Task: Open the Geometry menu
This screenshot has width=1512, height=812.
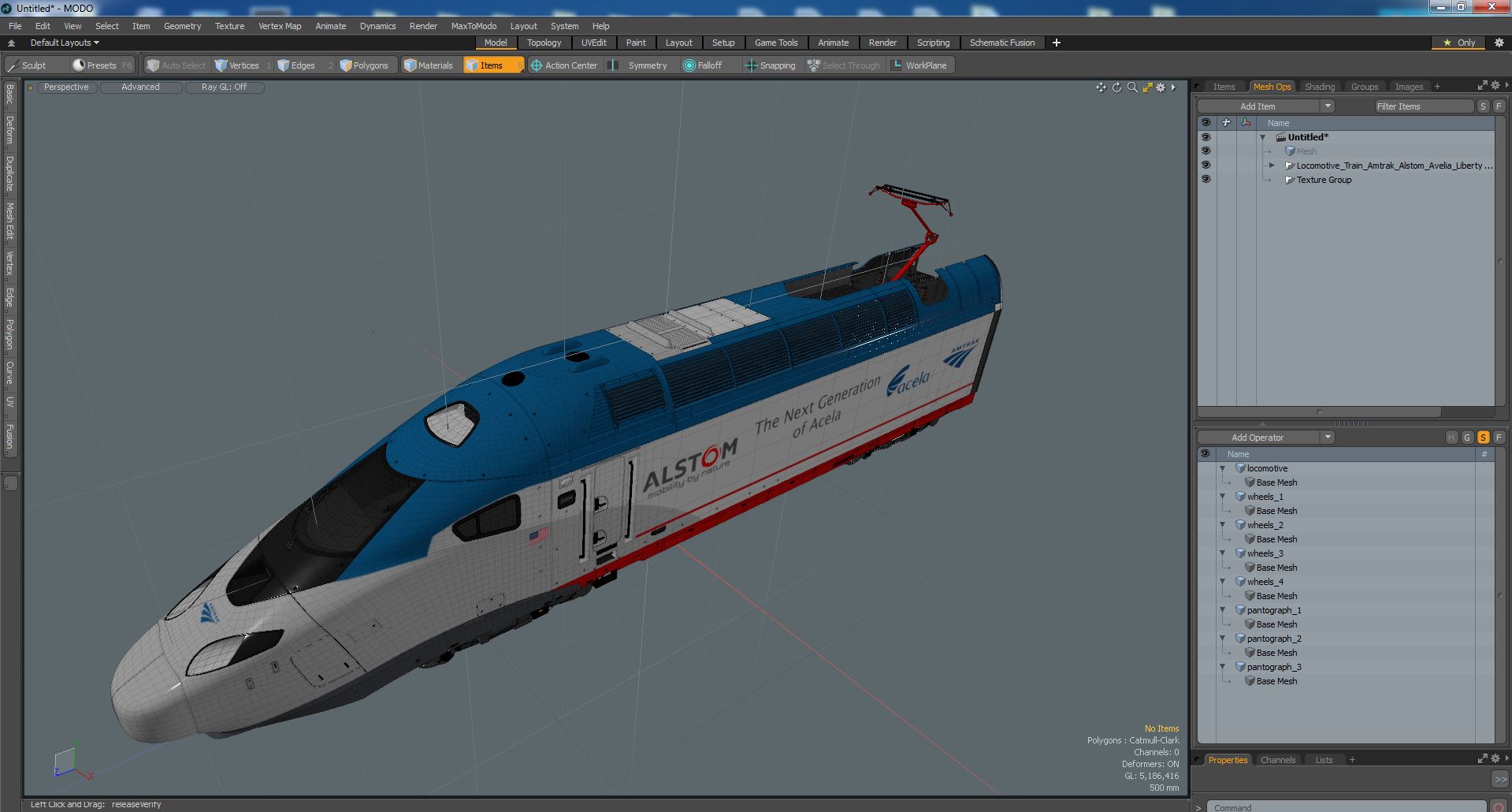Action: tap(182, 26)
